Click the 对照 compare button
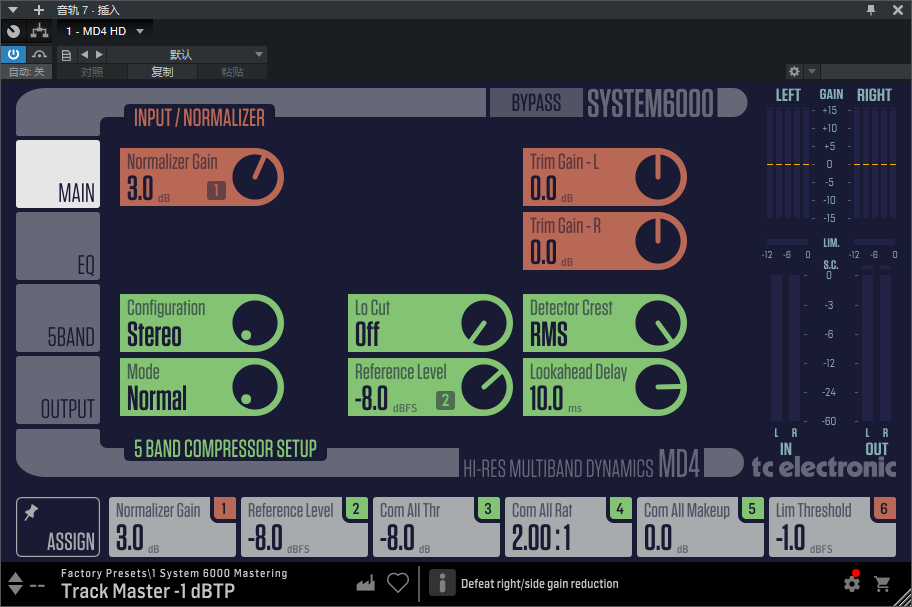The height and width of the screenshot is (607, 912). click(92, 72)
